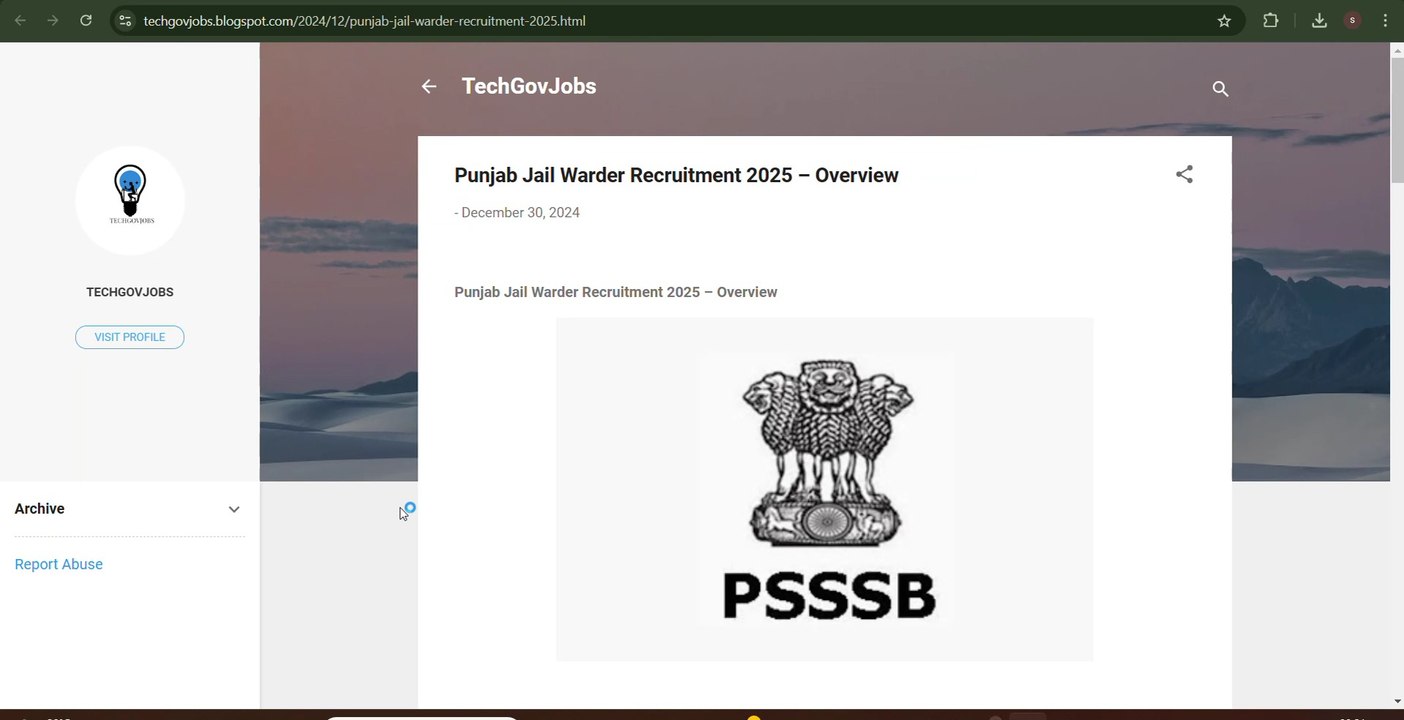Click the browser forward arrow

coord(53,20)
